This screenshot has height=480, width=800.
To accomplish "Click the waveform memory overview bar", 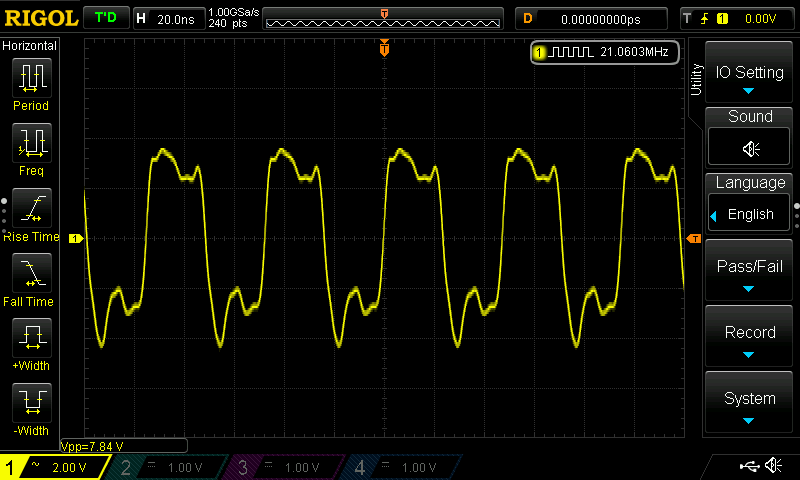I will click(383, 19).
